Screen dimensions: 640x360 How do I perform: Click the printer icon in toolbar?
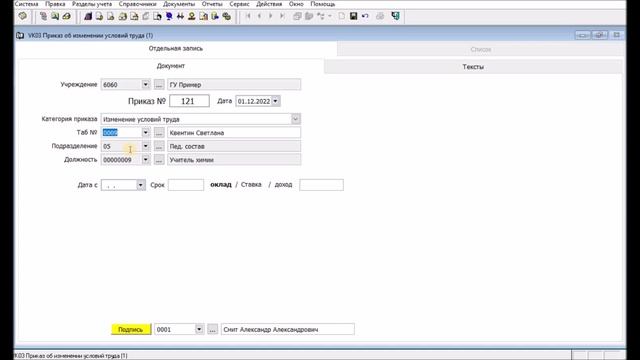tap(380, 16)
